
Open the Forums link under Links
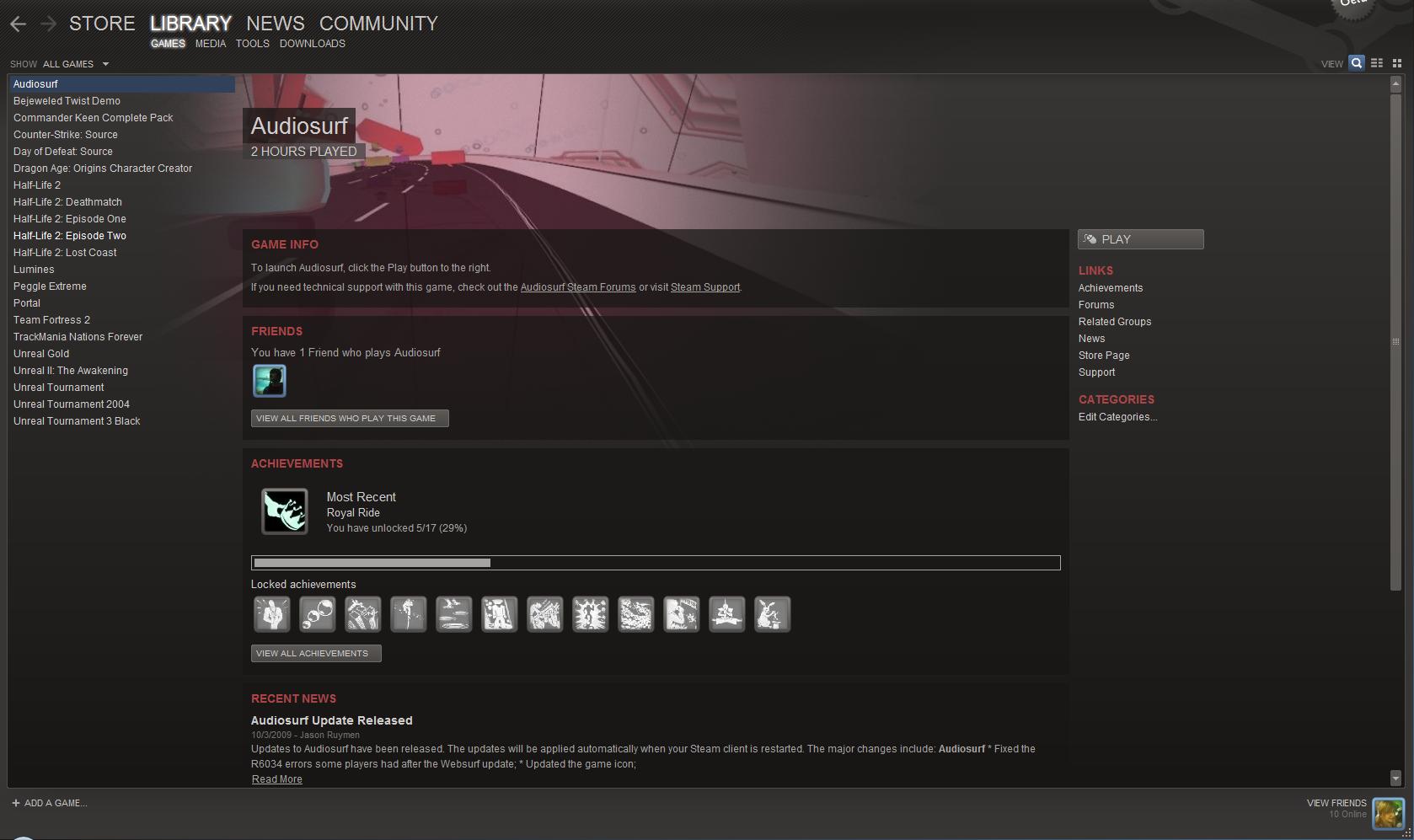[1096, 305]
